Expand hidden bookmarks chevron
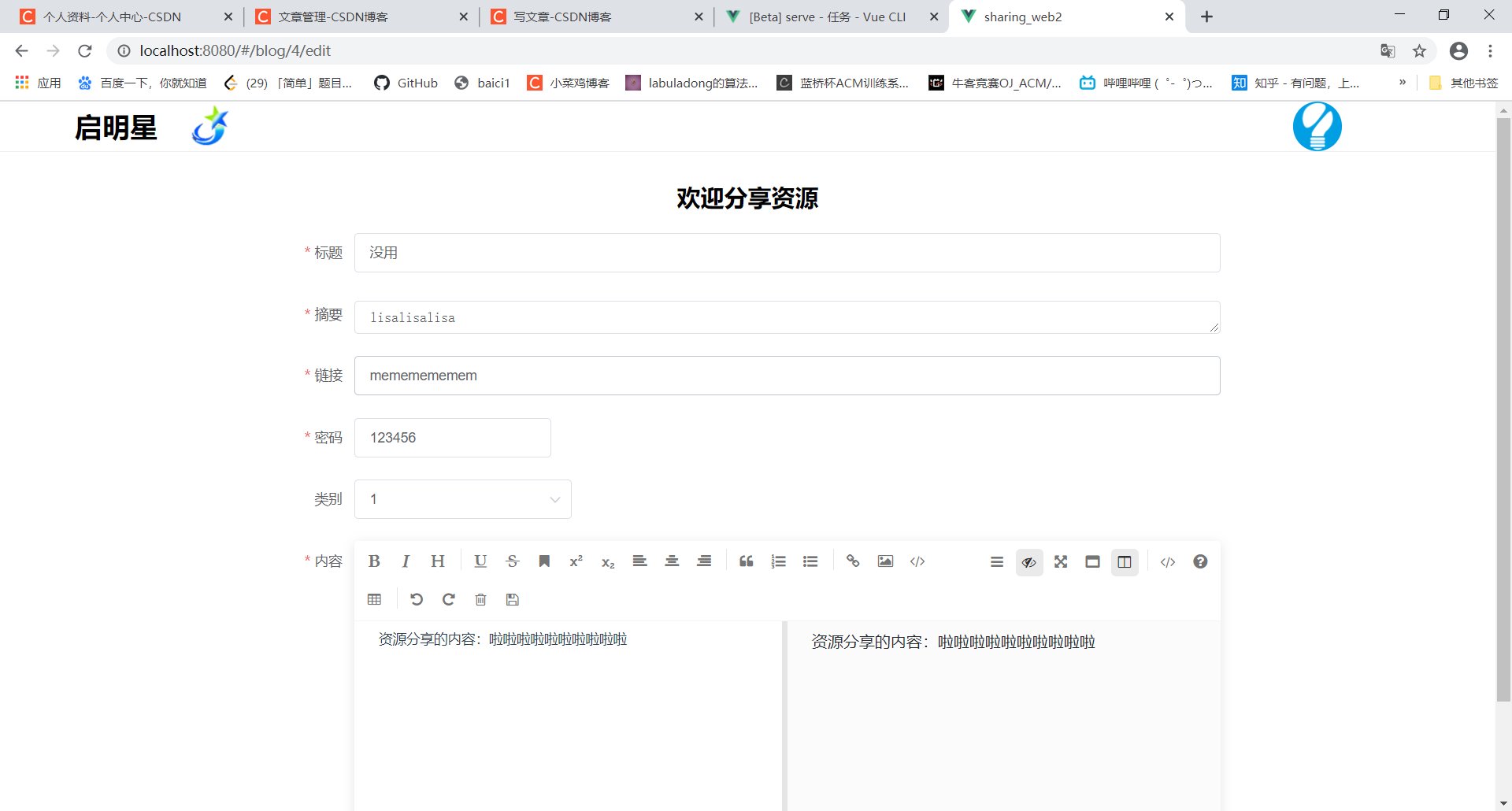 coord(1403,82)
